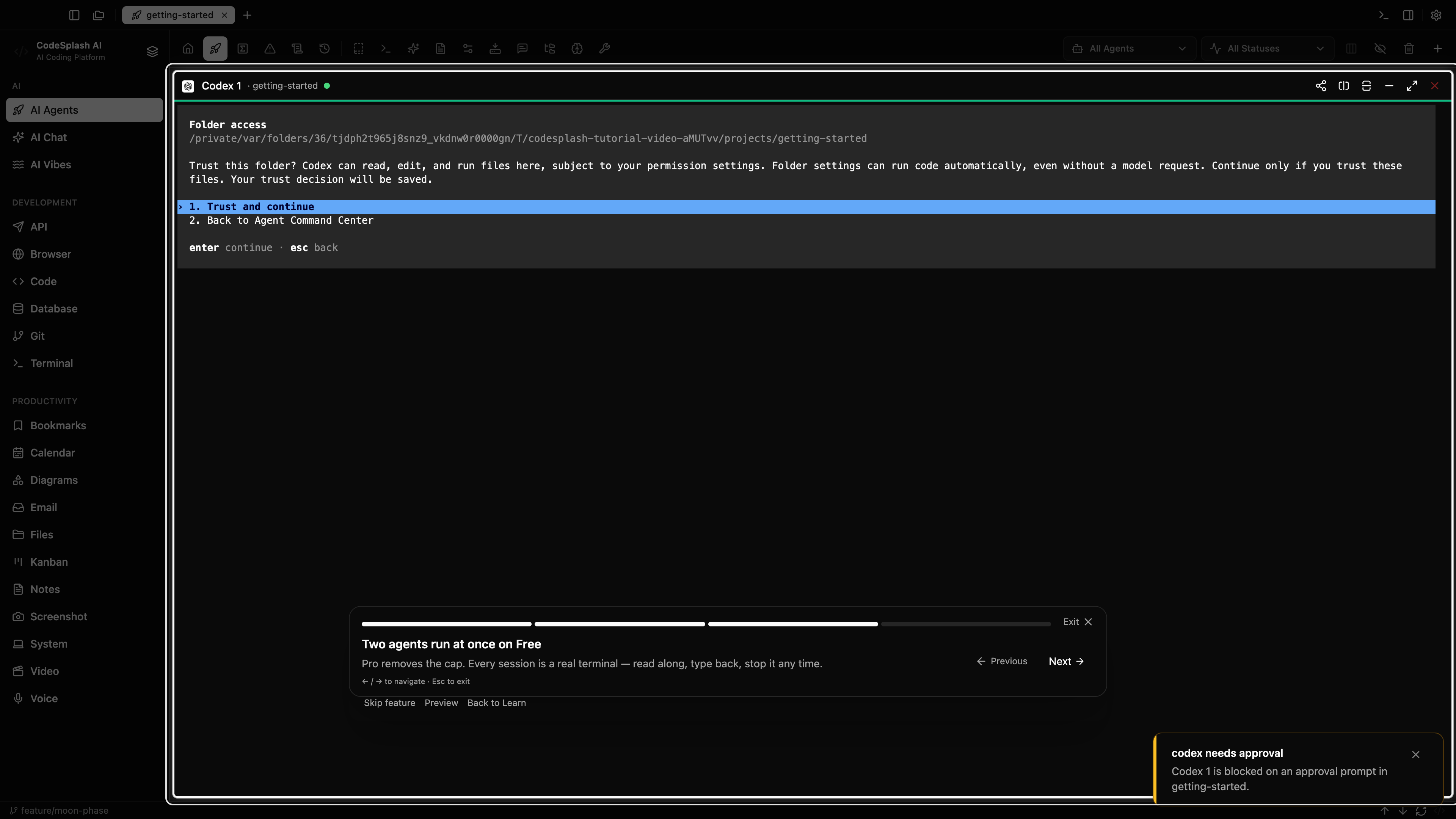Screen dimensions: 1456x819
Task: Open AI Vibes in sidebar
Action: (85, 165)
